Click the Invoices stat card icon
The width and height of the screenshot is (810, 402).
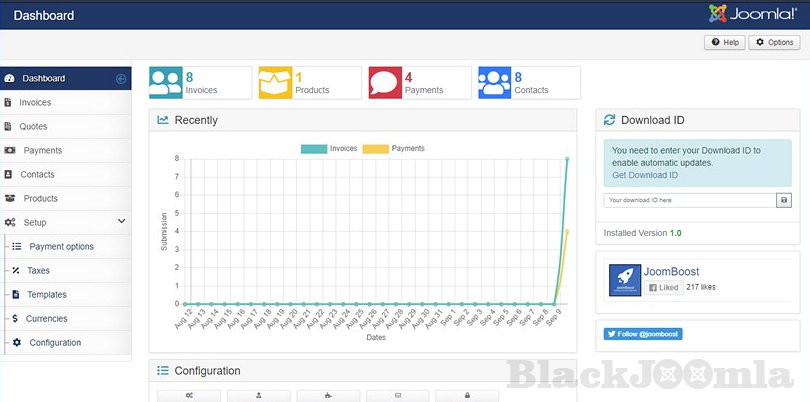click(x=166, y=83)
